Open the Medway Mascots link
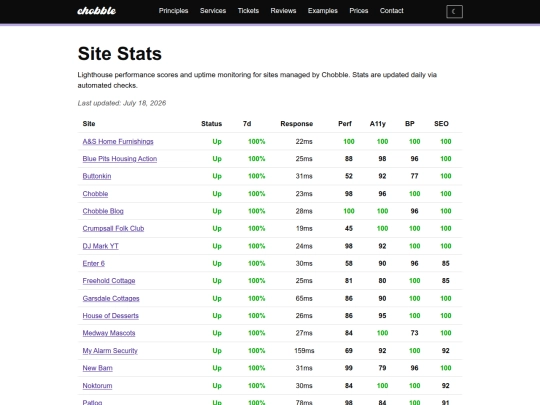The image size is (540, 405). (x=109, y=333)
